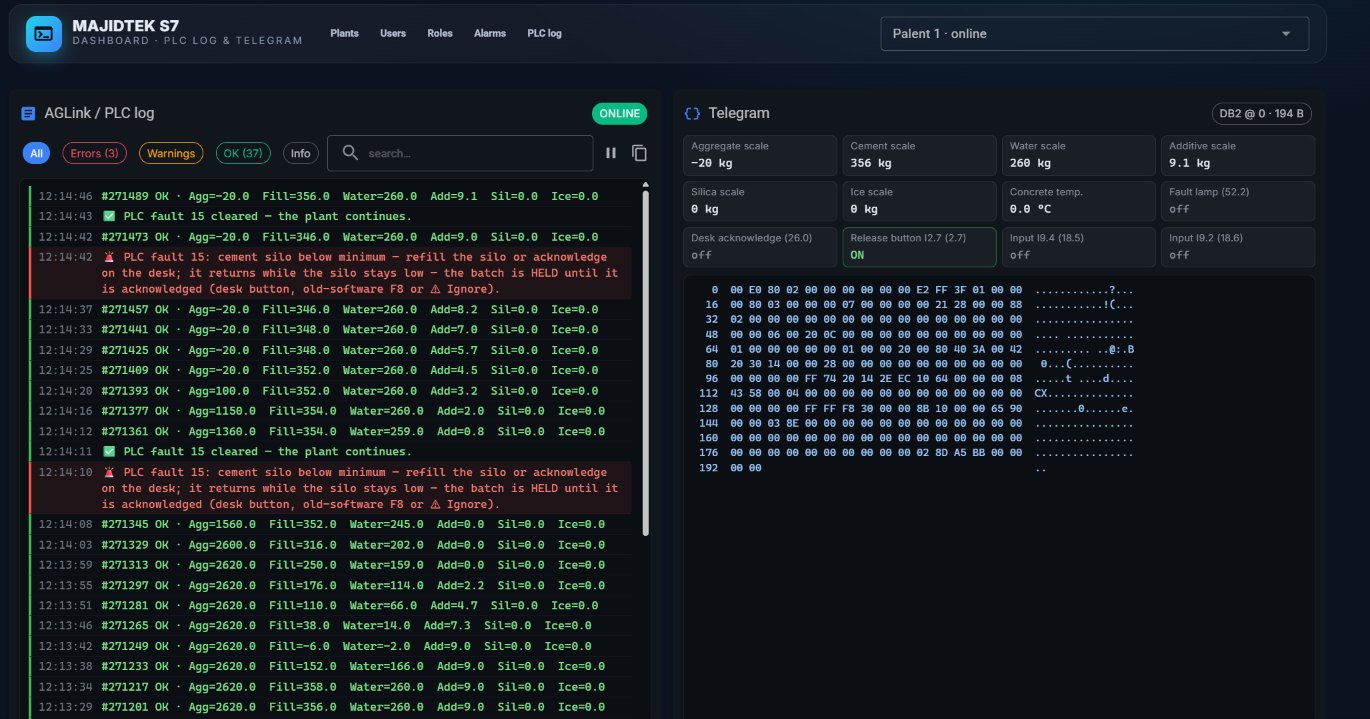
Task: Click the search magnifier icon
Action: click(x=350, y=153)
